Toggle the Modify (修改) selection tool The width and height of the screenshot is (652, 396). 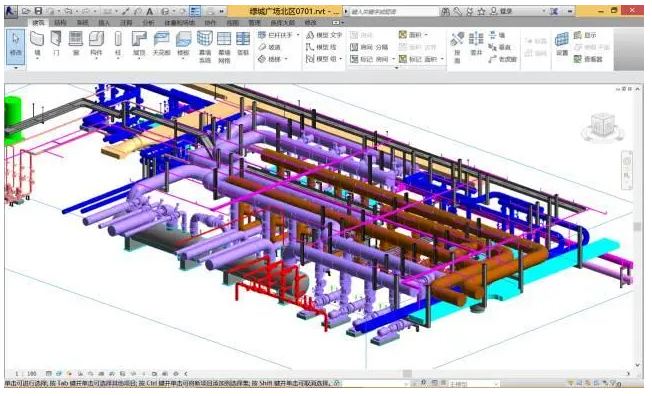pyautogui.click(x=15, y=45)
